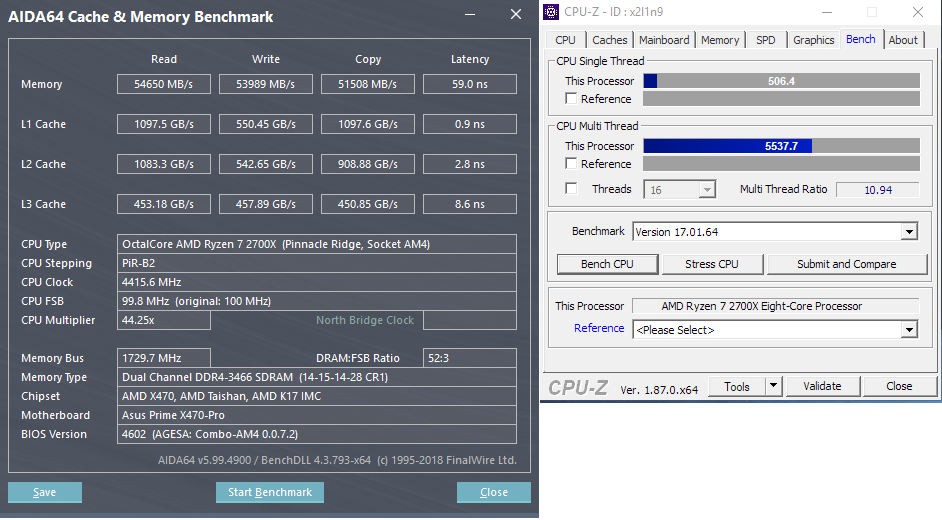942x520 pixels.
Task: Start the Stress CPU test
Action: point(712,264)
